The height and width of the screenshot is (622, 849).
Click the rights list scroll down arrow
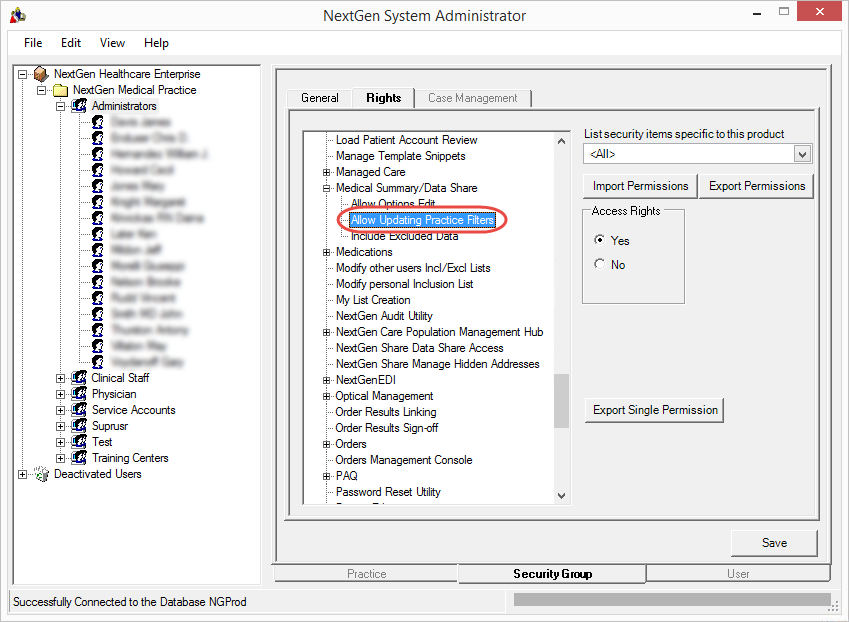coord(561,496)
